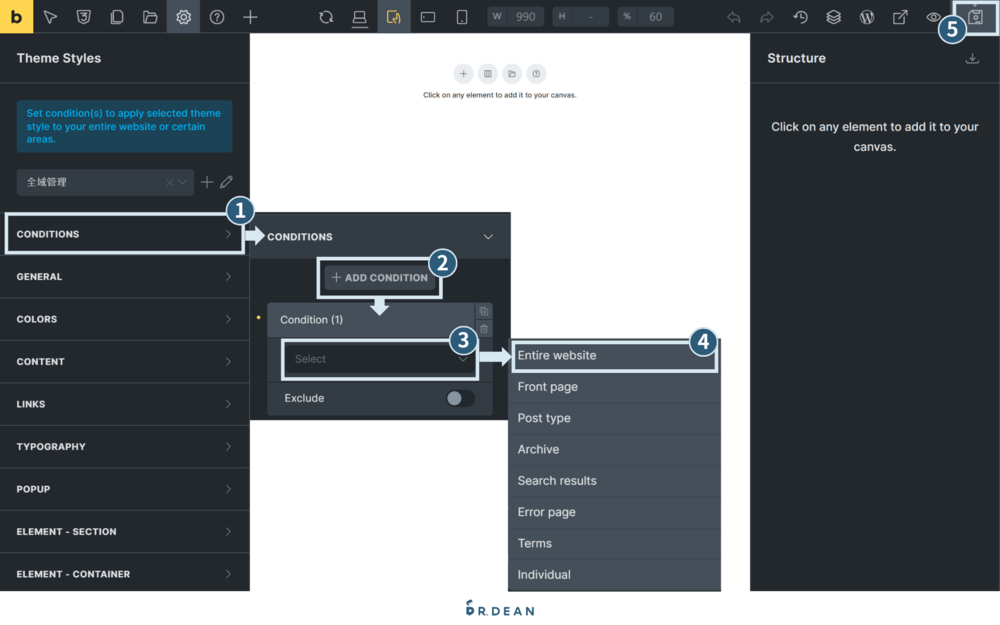The image size is (1000, 625).
Task: Open the condition Select dropdown
Action: pyautogui.click(x=379, y=359)
